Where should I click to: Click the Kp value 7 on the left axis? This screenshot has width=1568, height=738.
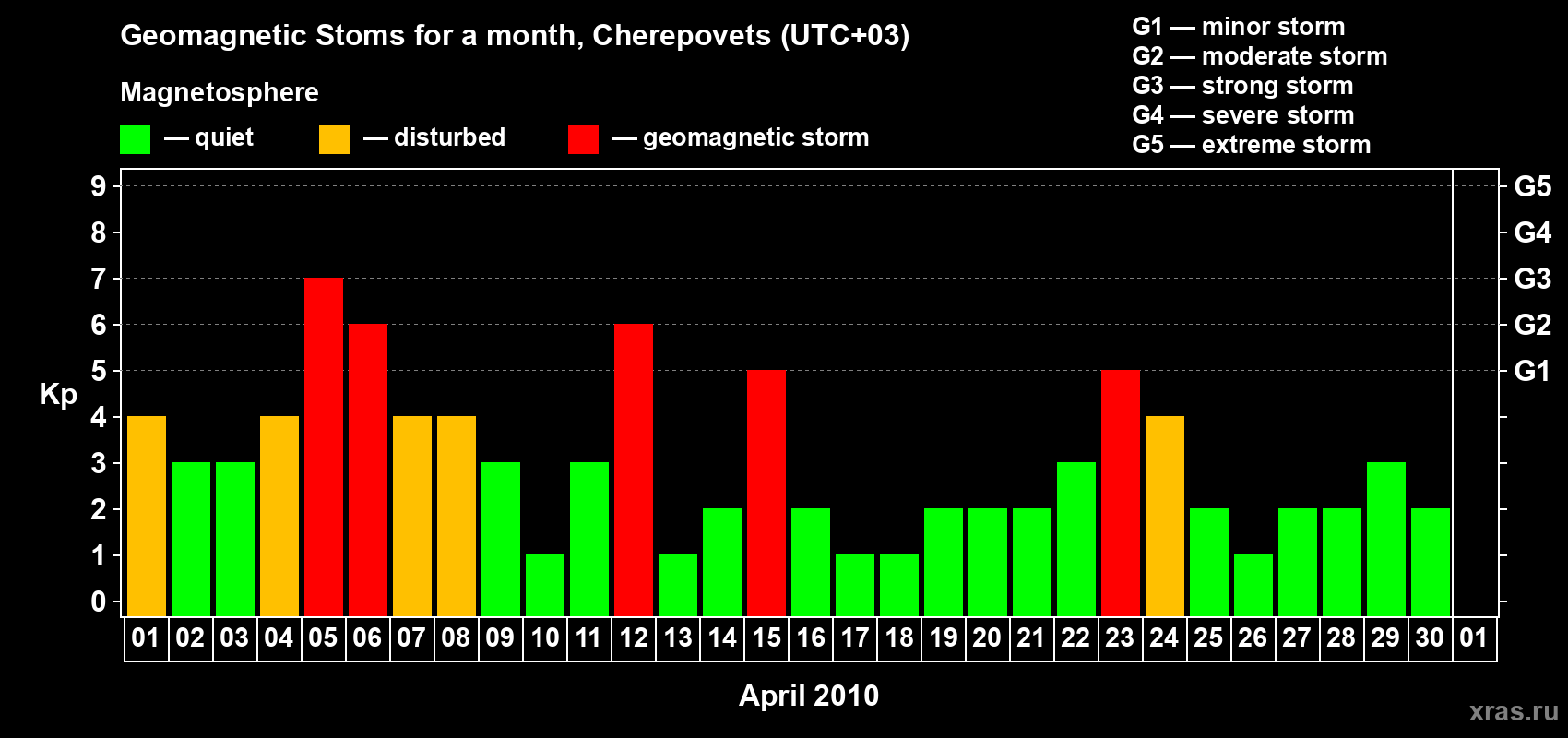[x=99, y=279]
